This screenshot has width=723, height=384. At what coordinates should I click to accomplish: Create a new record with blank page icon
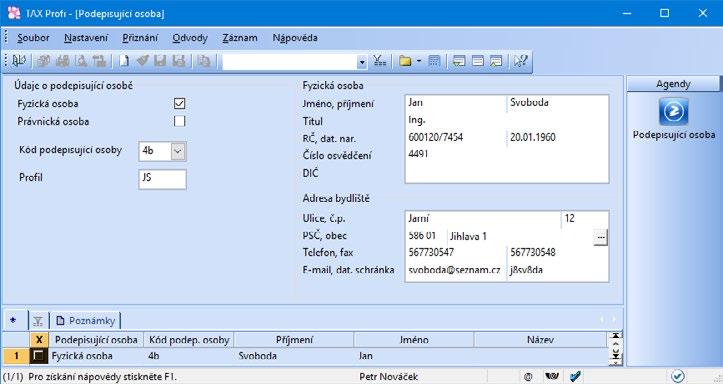[x=124, y=61]
